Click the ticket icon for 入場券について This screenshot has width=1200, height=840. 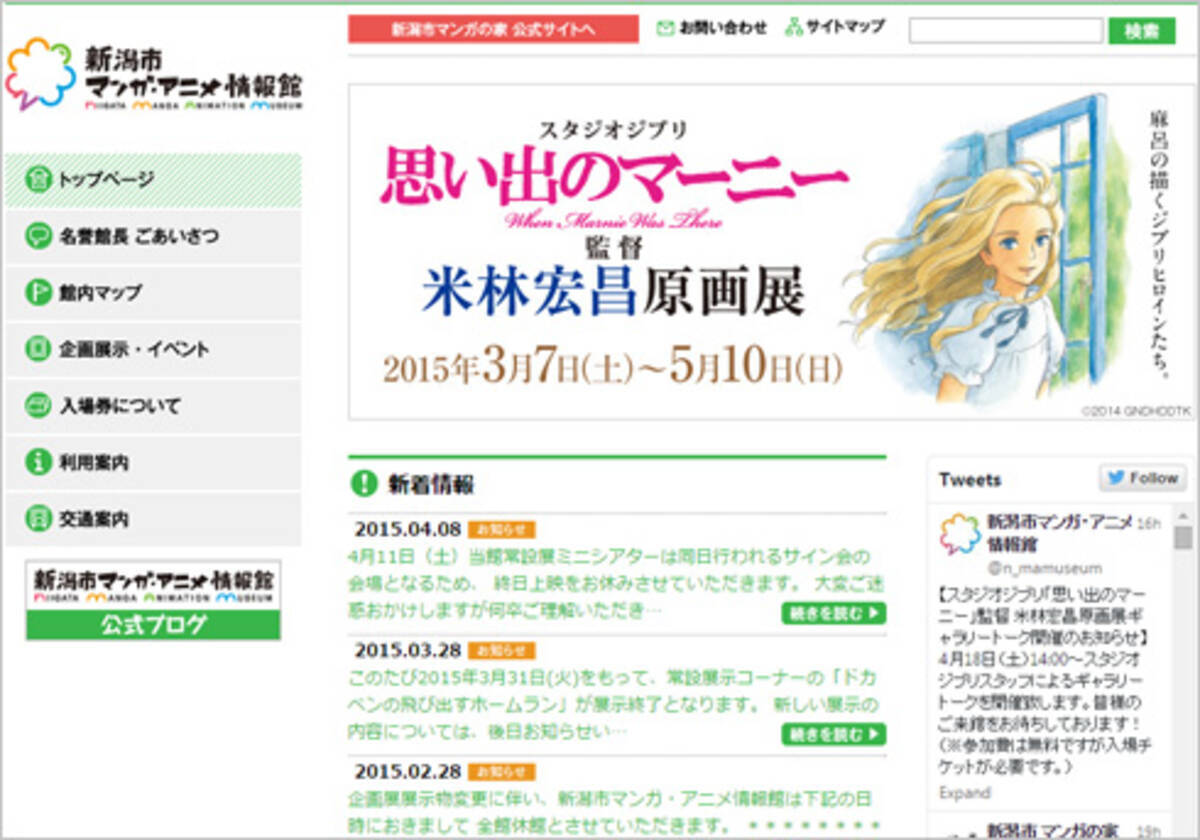(39, 406)
